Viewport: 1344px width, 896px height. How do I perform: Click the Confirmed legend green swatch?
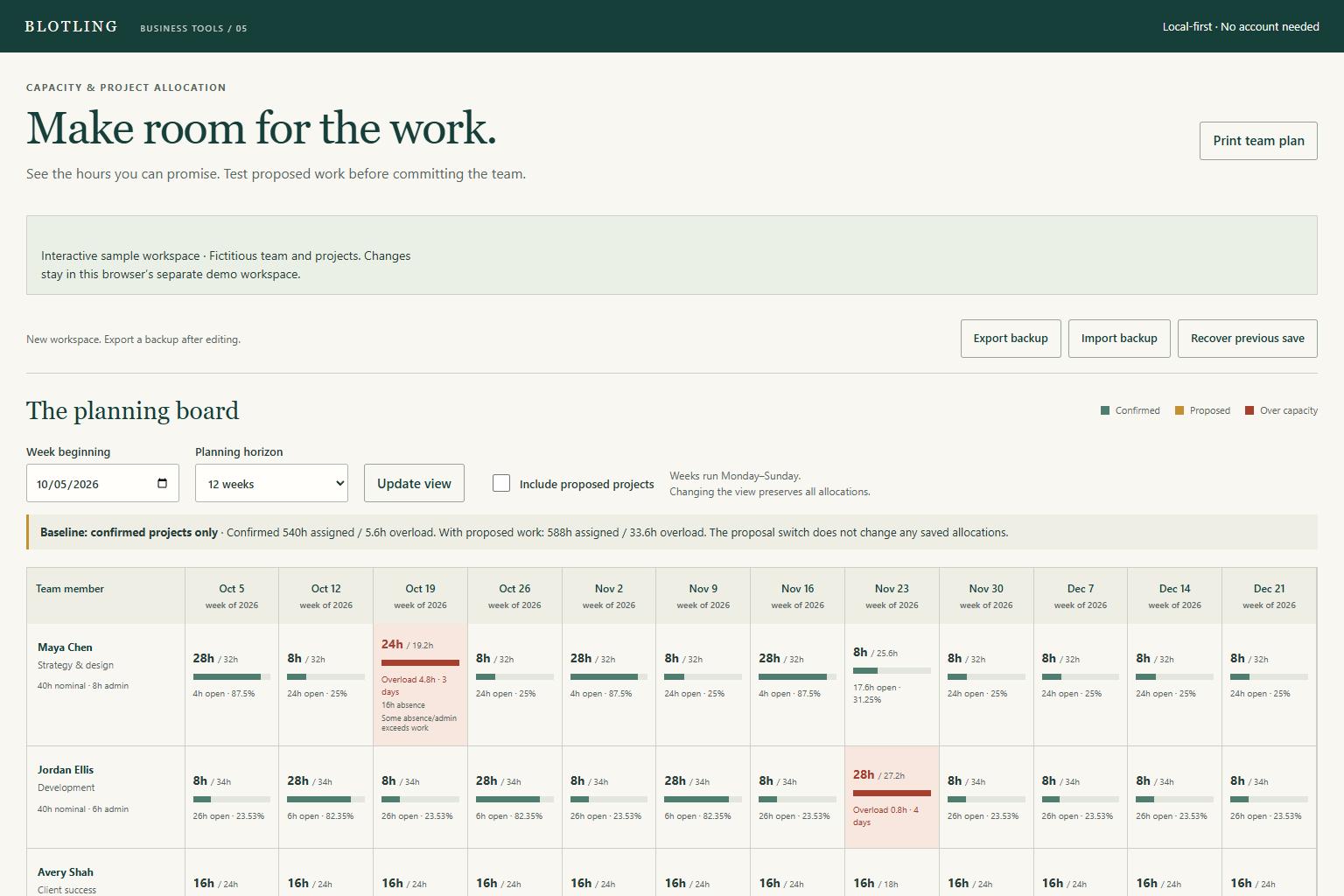pos(1105,410)
